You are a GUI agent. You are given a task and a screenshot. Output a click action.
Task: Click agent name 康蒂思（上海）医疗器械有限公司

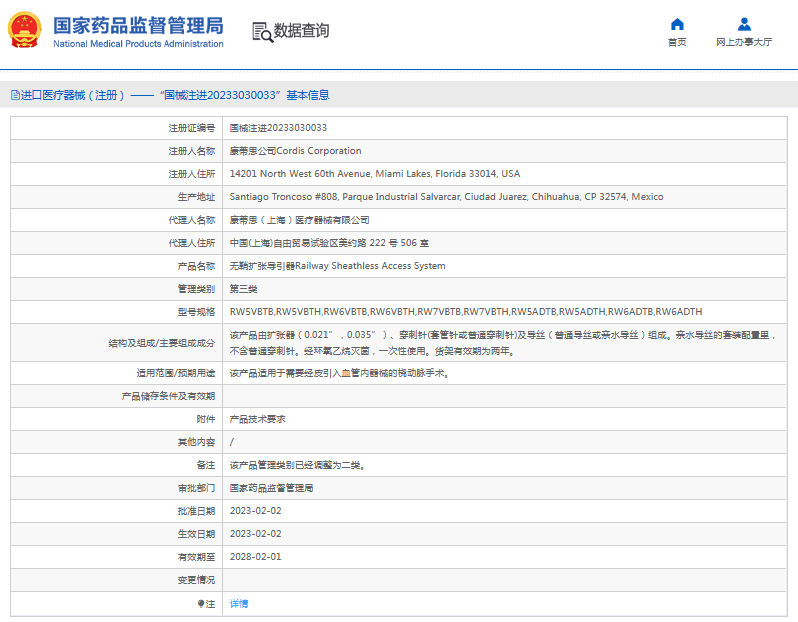tap(300, 220)
